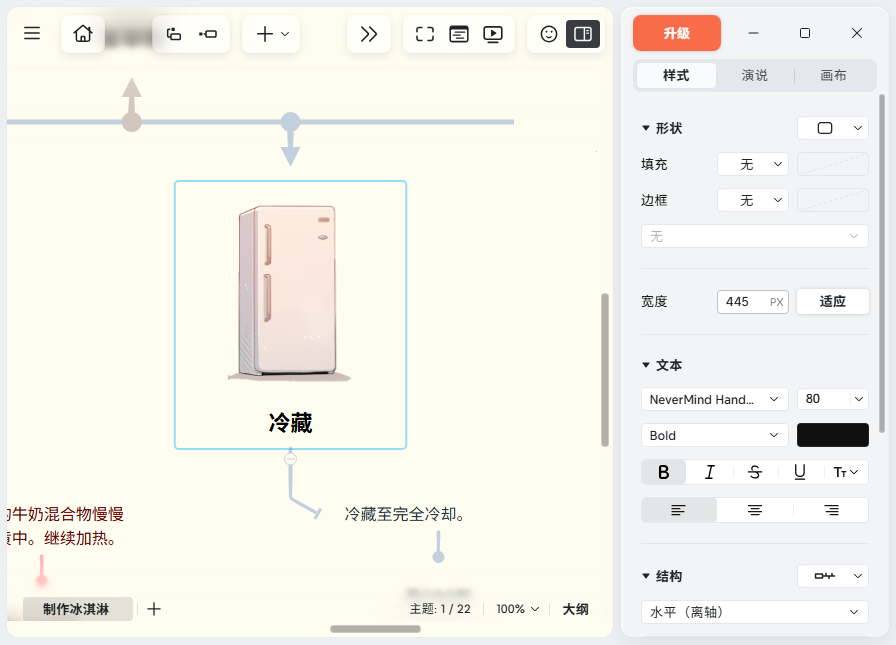Start Pitch slideshow play icon

pos(493,34)
